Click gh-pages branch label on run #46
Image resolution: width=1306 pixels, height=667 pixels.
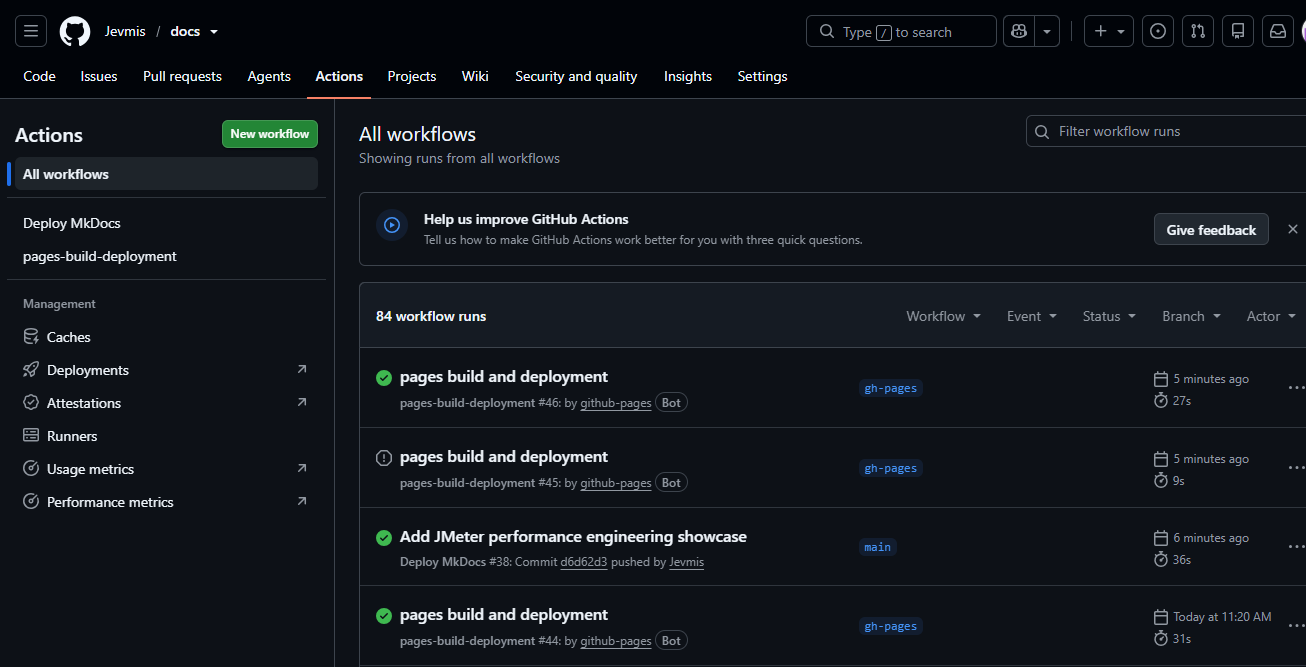890,388
